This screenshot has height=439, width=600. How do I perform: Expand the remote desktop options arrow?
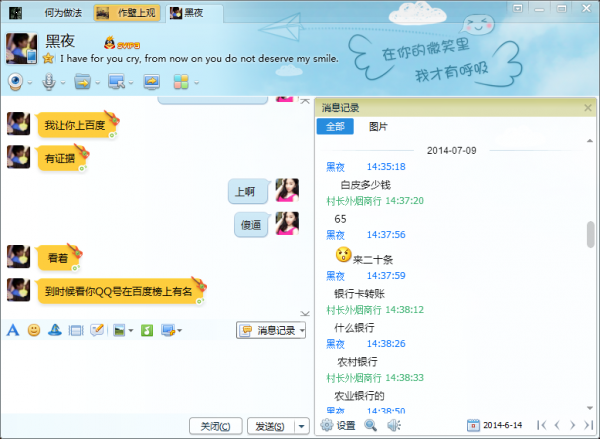131,82
